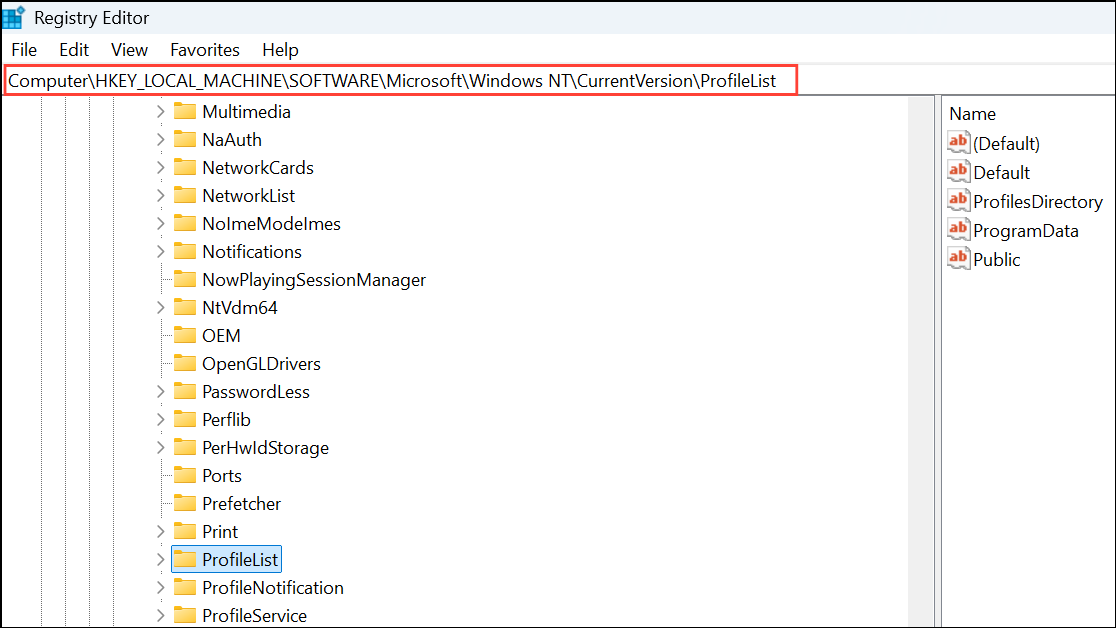The width and height of the screenshot is (1116, 628).
Task: Expand the ProfileService key
Action: [x=161, y=615]
